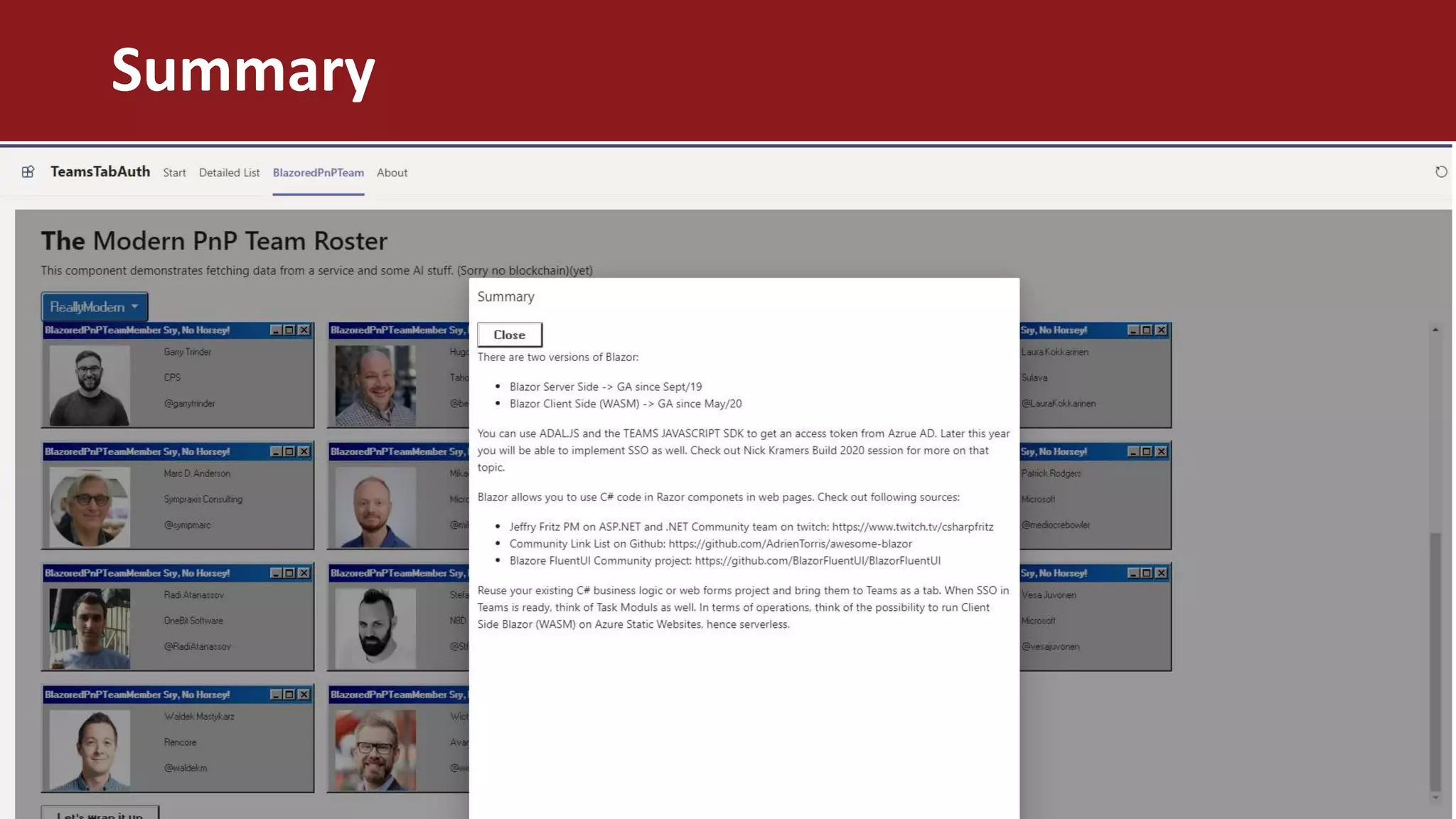The image size is (1456, 819).
Task: Switch to the Detailed List tab
Action: (x=229, y=173)
